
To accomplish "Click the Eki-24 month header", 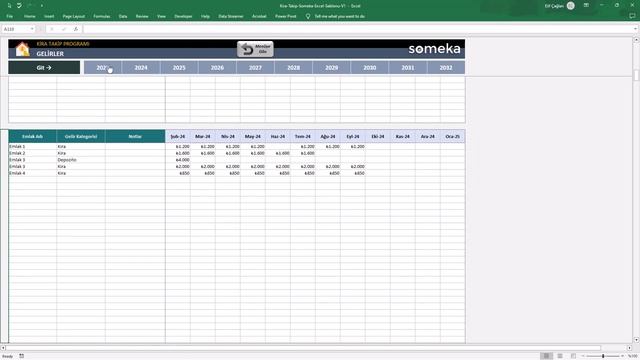I will click(378, 136).
